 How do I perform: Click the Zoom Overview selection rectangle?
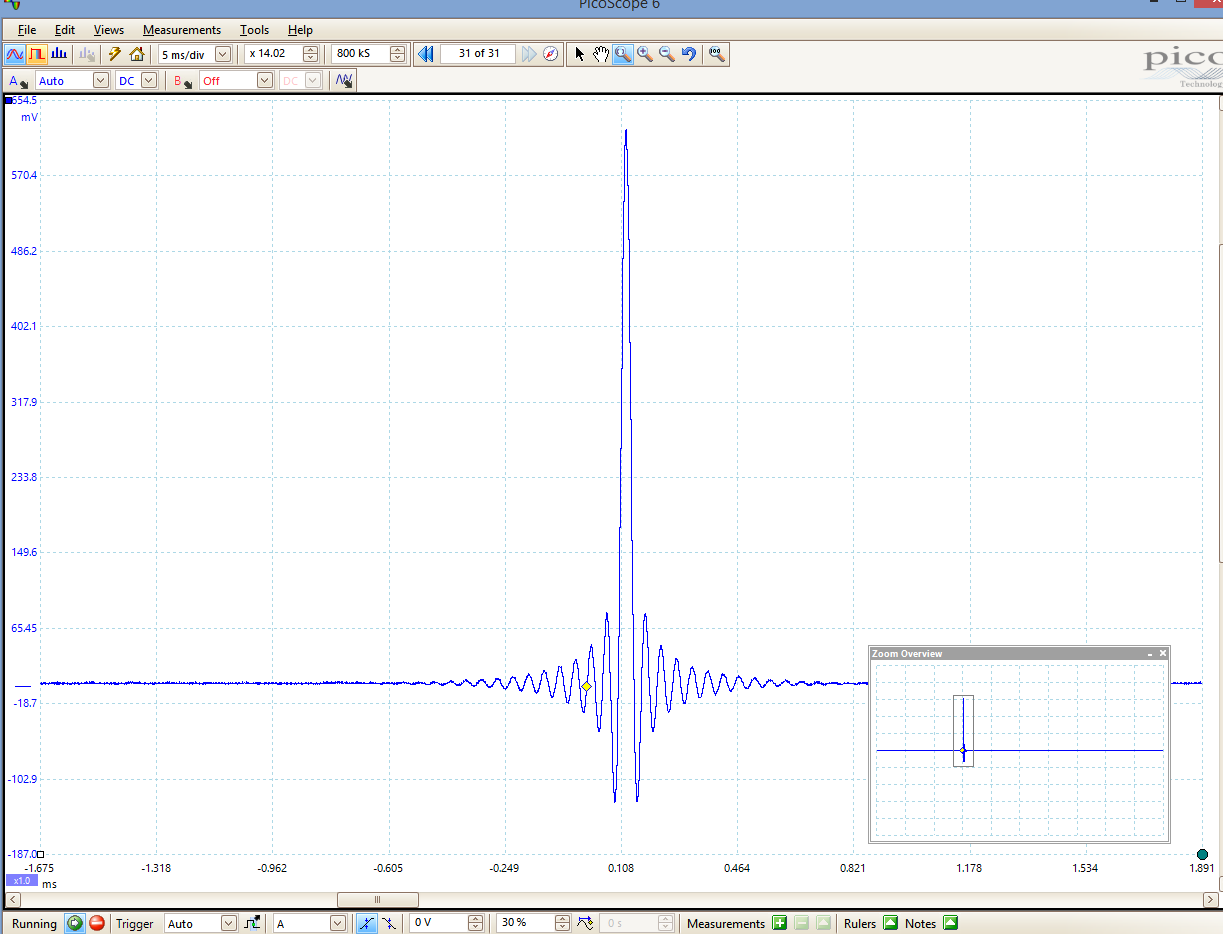point(963,730)
